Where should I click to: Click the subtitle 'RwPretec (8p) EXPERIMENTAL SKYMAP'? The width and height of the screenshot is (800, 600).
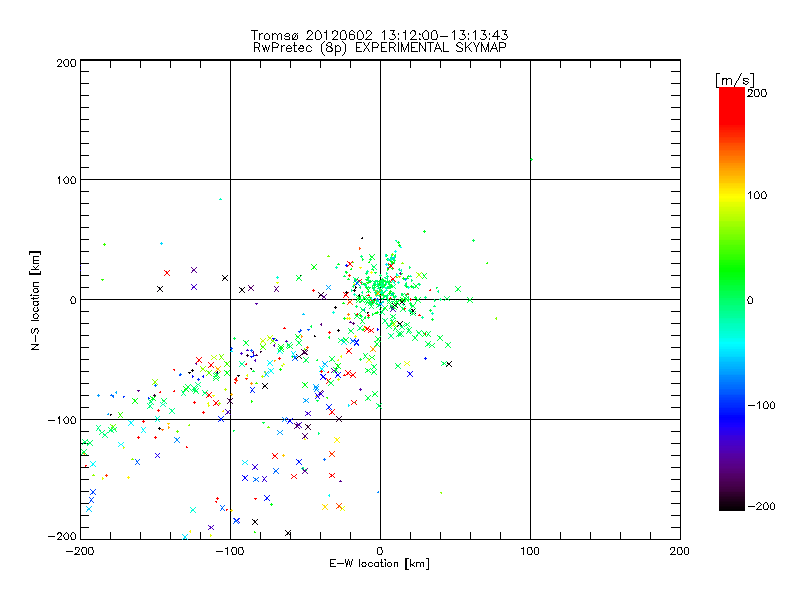pos(380,48)
